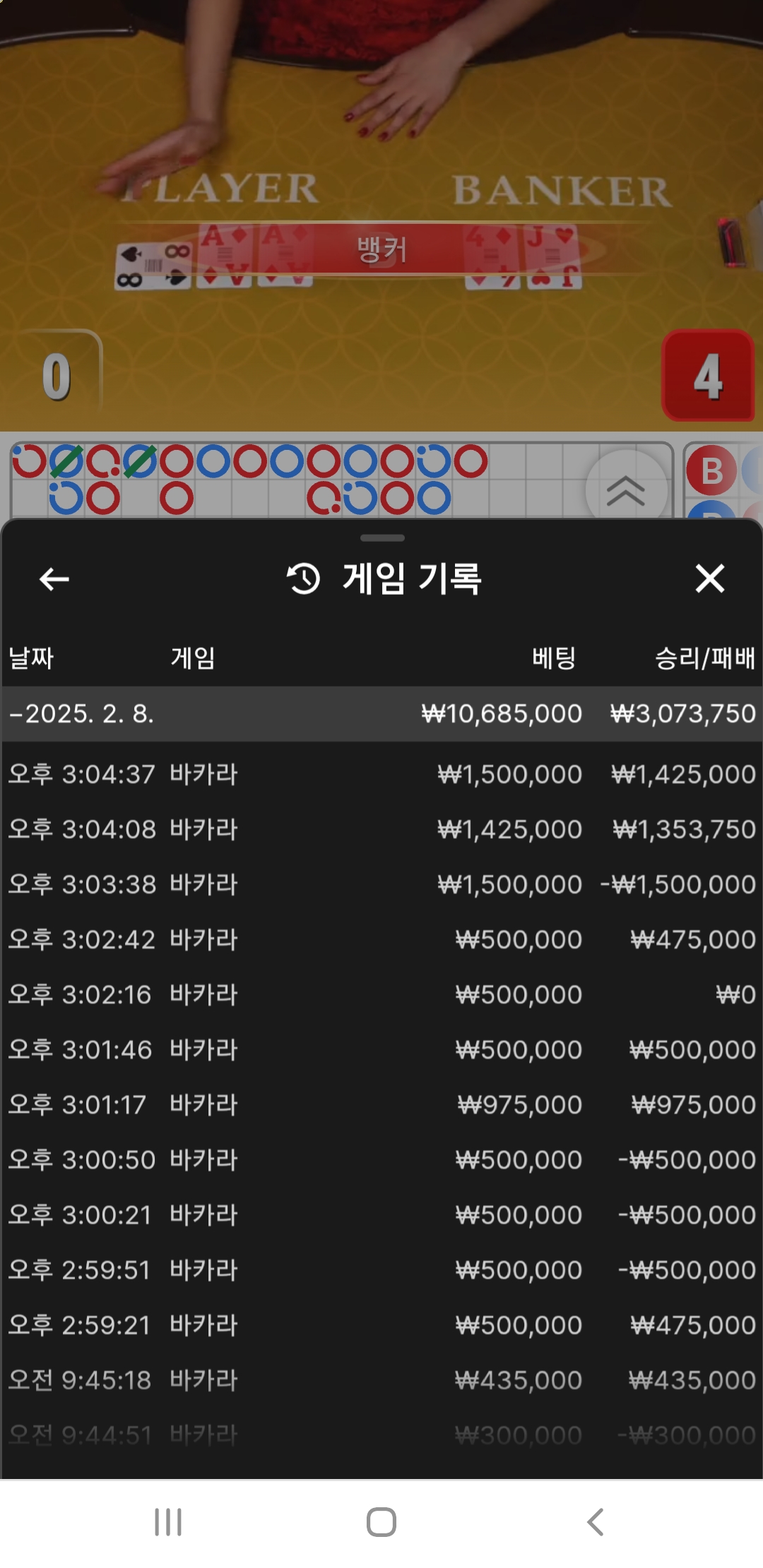Open the 오후 3:01:17 baccarat record
The height and width of the screenshot is (1568, 763).
tap(381, 1105)
